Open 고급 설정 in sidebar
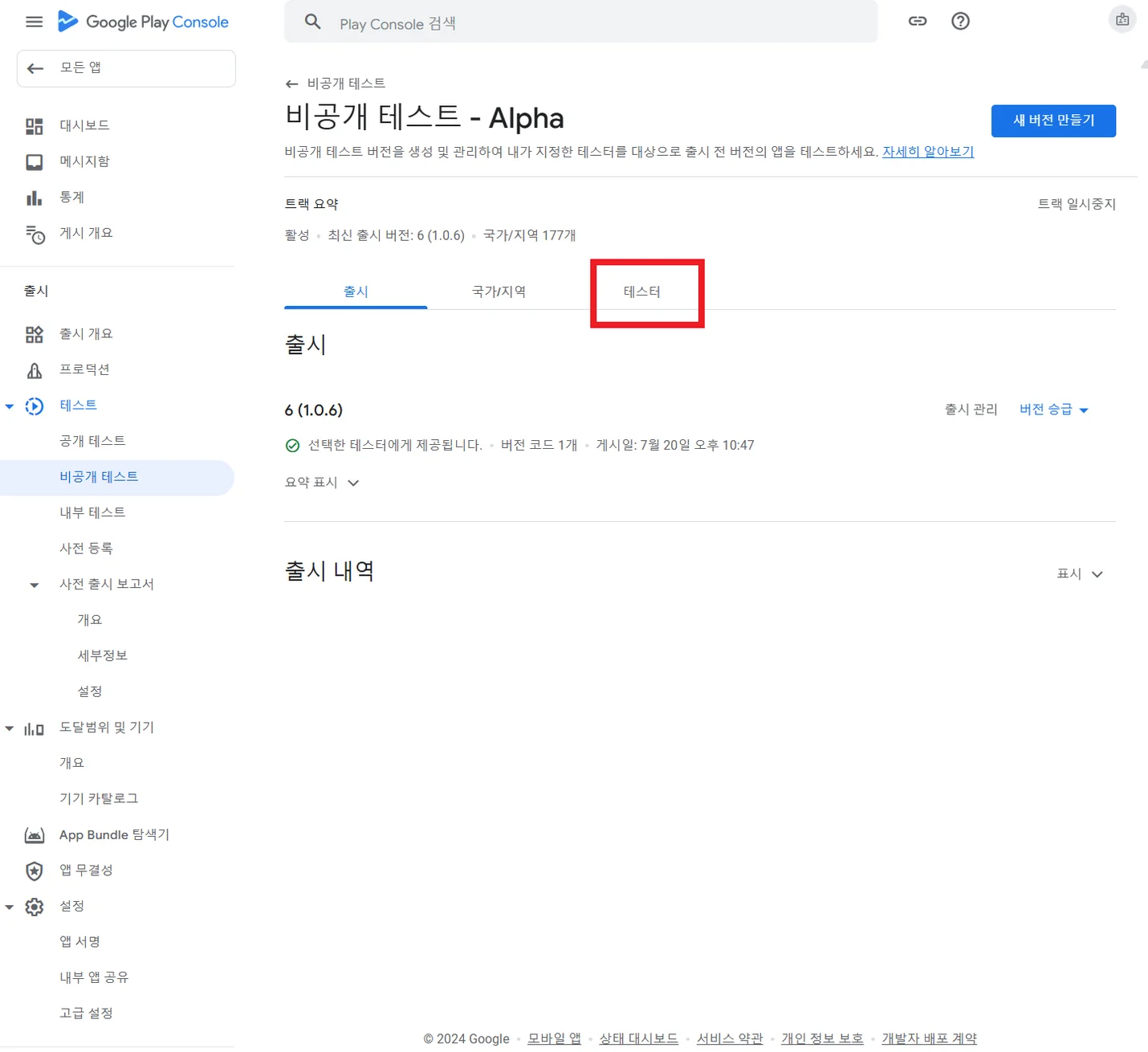This screenshot has width=1148, height=1052. 86,1013
